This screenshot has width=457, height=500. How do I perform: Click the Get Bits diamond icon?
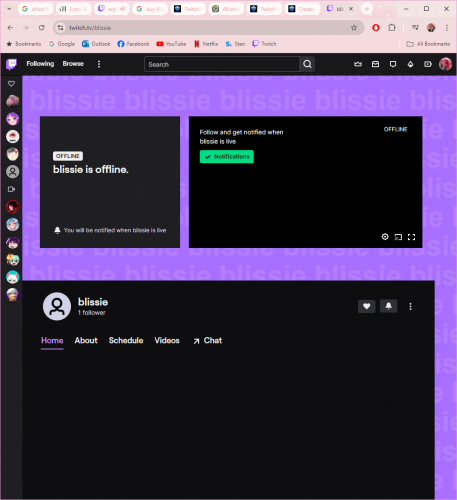(x=410, y=64)
